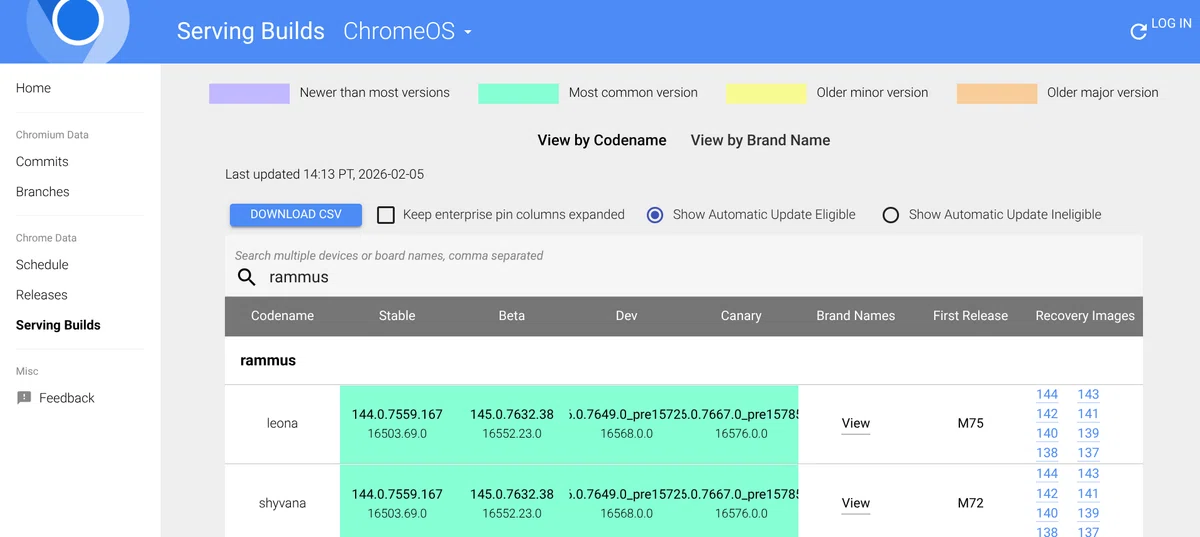Click leona Stable version 144.0.7559.167

point(397,414)
